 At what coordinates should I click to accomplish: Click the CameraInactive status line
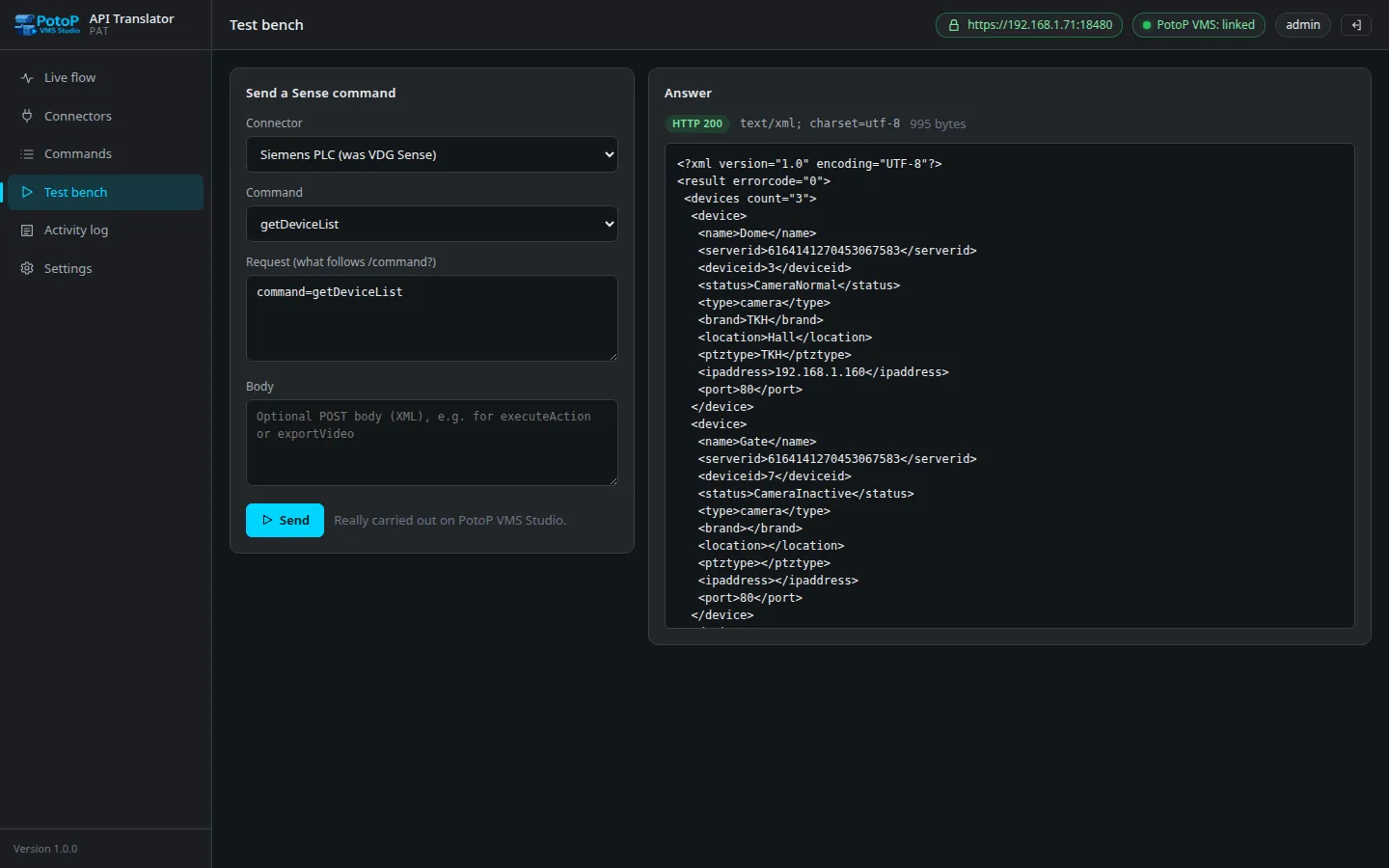(805, 494)
